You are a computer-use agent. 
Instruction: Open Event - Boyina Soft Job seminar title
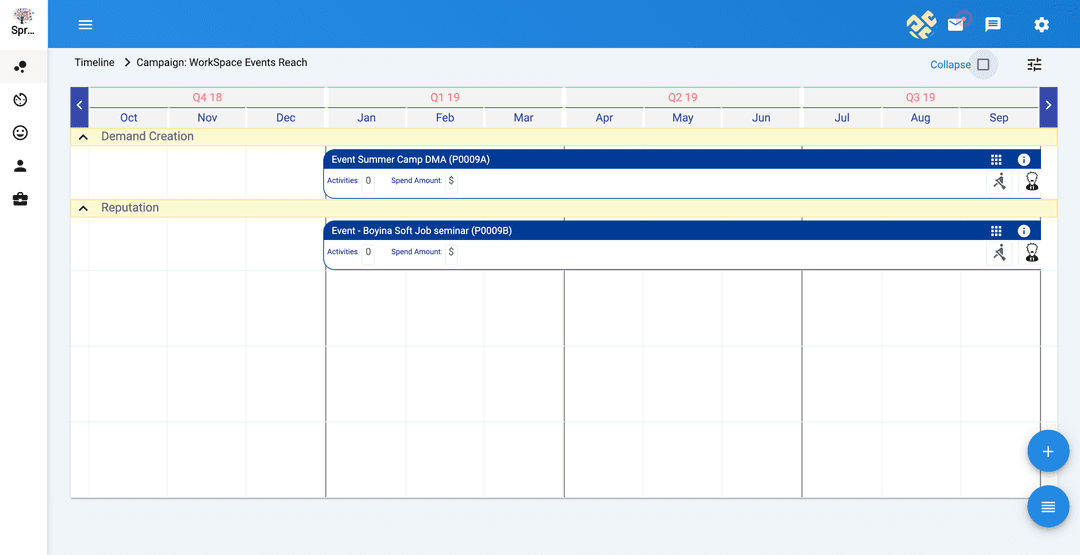[x=422, y=231]
